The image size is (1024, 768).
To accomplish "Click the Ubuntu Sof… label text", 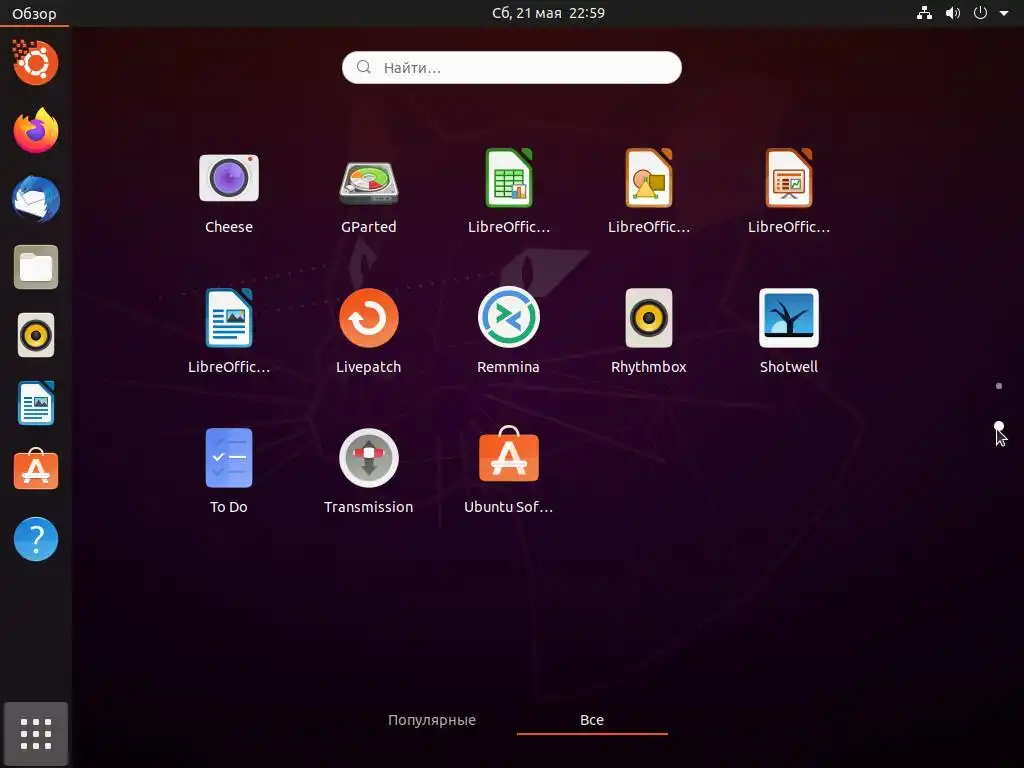I will pyautogui.click(x=509, y=507).
